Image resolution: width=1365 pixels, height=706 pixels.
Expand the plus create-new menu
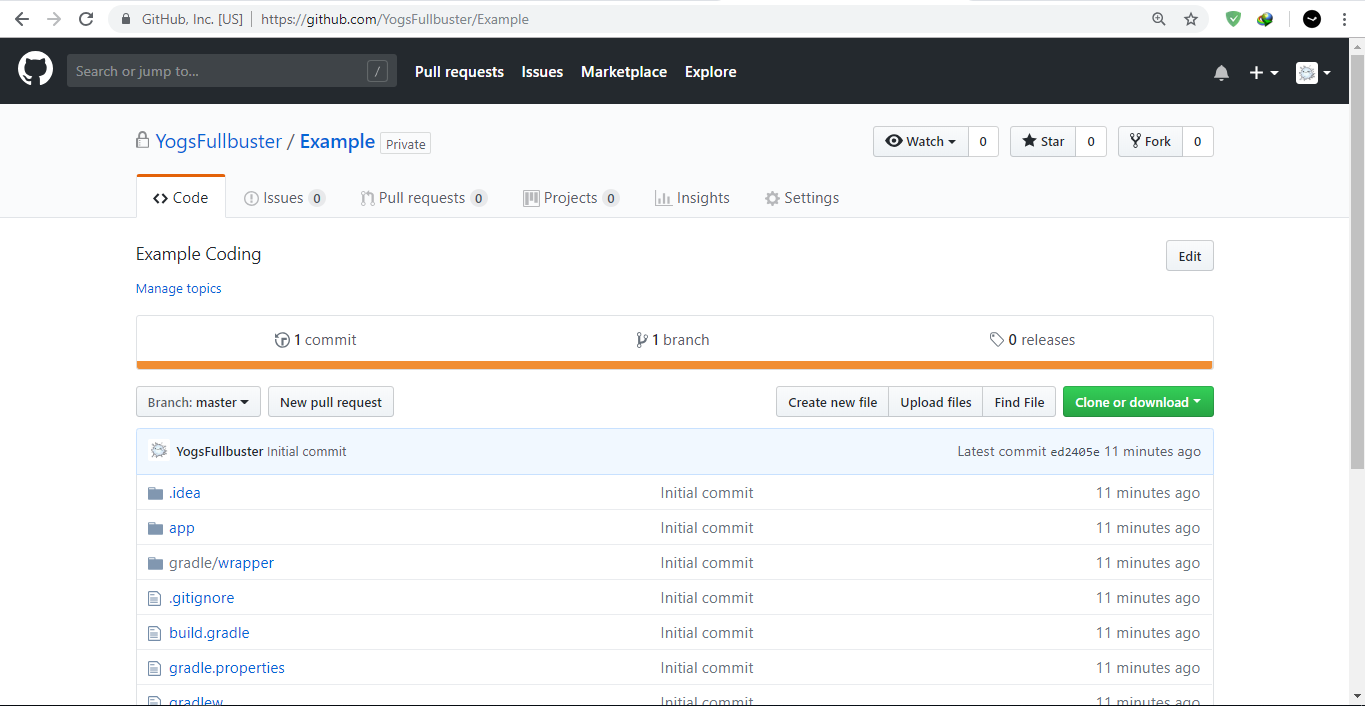[x=1263, y=72]
